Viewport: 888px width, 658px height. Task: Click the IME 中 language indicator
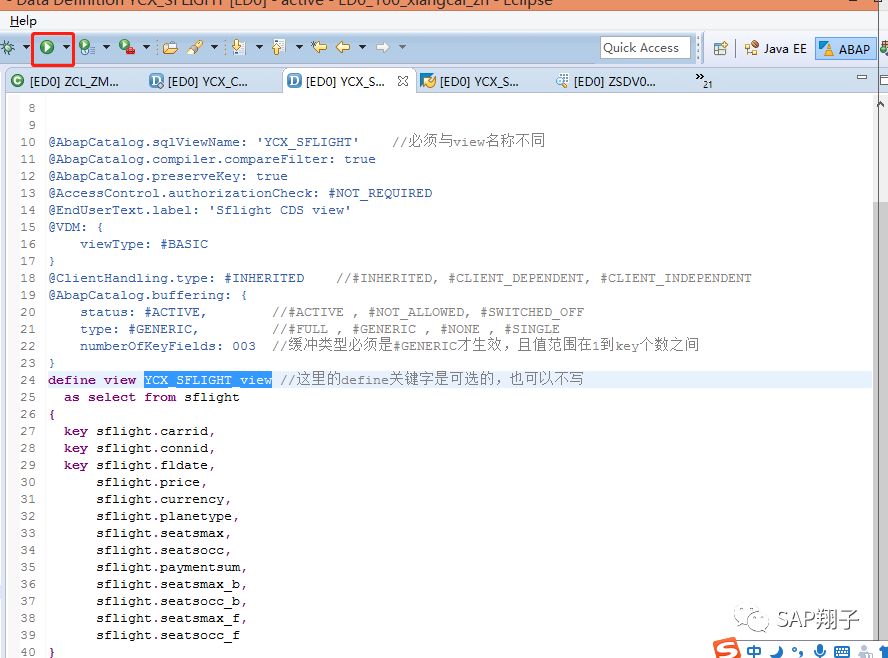coord(754,651)
